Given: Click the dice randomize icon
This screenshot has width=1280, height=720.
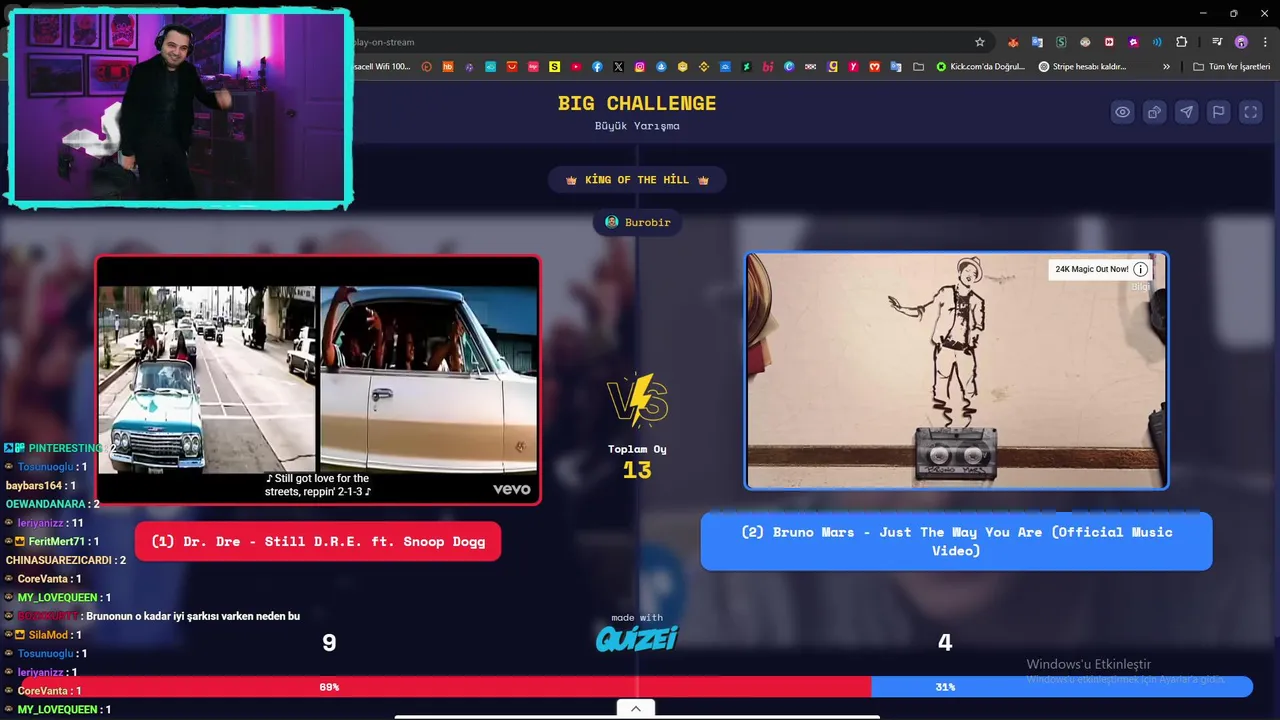Looking at the screenshot, I should (x=1154, y=112).
